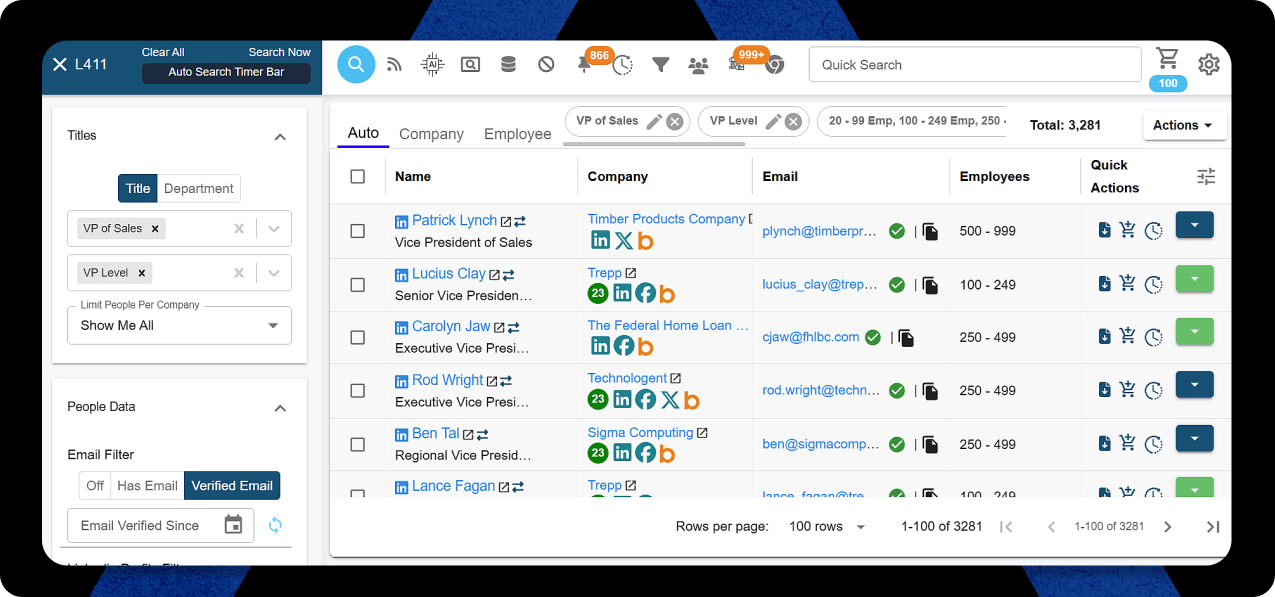Click the refresh icon beside Email Verified Since

tap(275, 525)
